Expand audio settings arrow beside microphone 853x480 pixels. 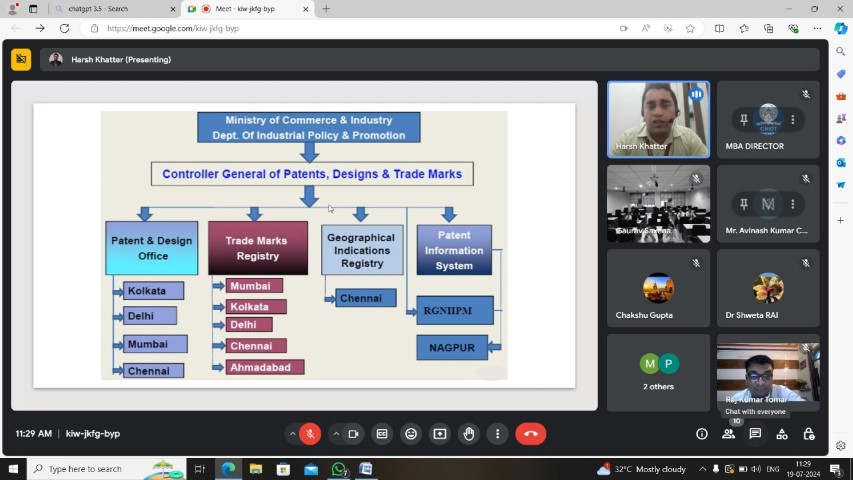(292, 434)
